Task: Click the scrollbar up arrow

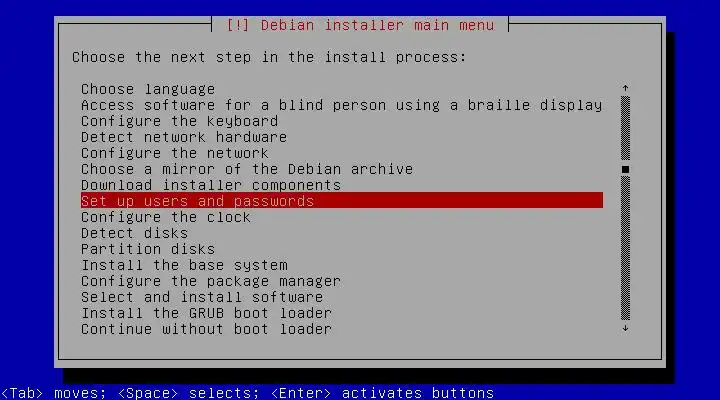Action: (x=625, y=88)
